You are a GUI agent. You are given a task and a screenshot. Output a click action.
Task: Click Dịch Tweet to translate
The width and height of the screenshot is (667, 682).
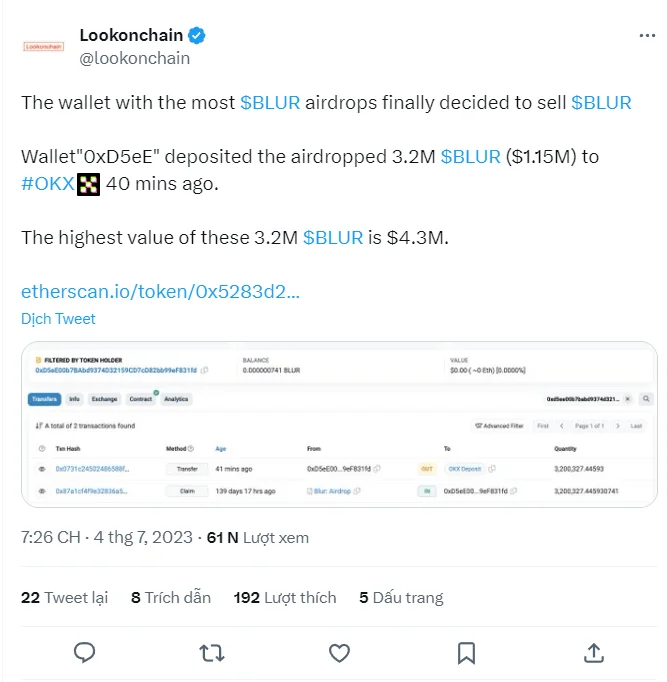tap(58, 319)
